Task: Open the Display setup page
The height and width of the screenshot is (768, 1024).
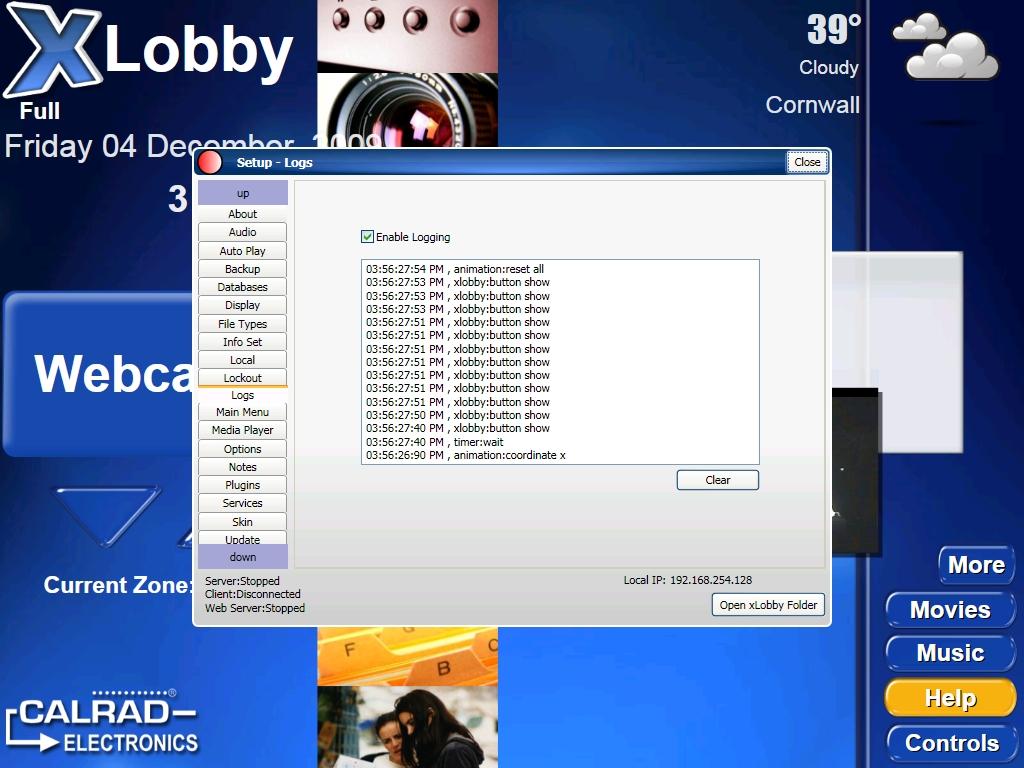Action: 242,305
